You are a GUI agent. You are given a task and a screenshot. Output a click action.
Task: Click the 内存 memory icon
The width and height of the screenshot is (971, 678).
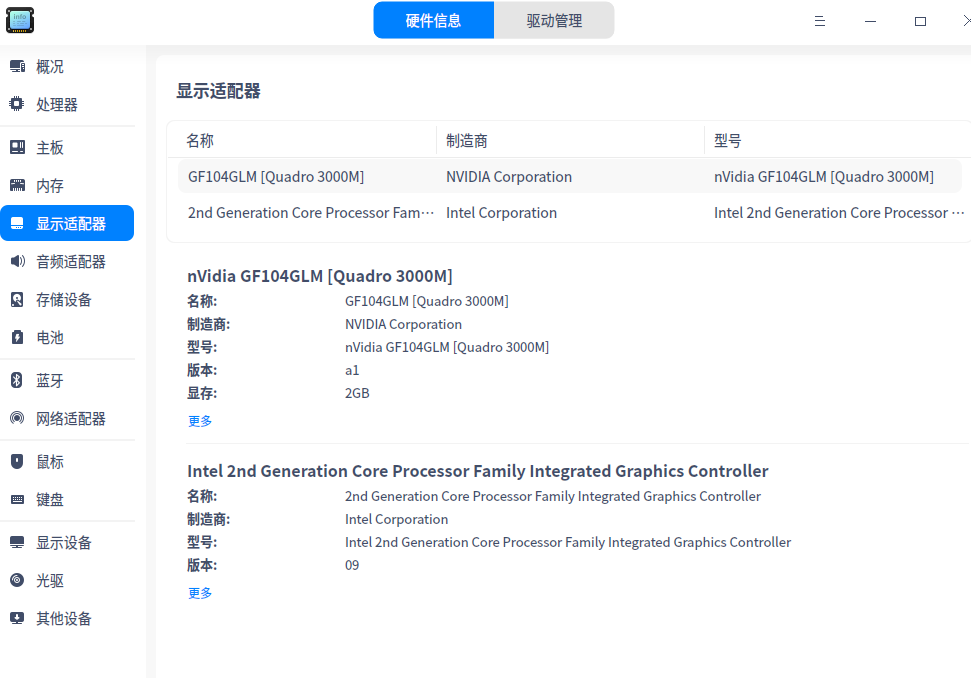pyautogui.click(x=17, y=185)
